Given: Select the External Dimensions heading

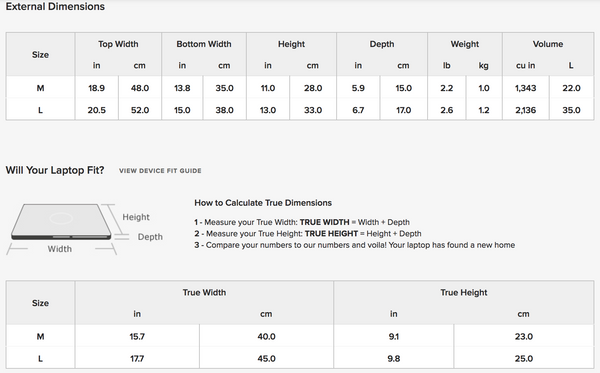Looking at the screenshot, I should coord(55,7).
